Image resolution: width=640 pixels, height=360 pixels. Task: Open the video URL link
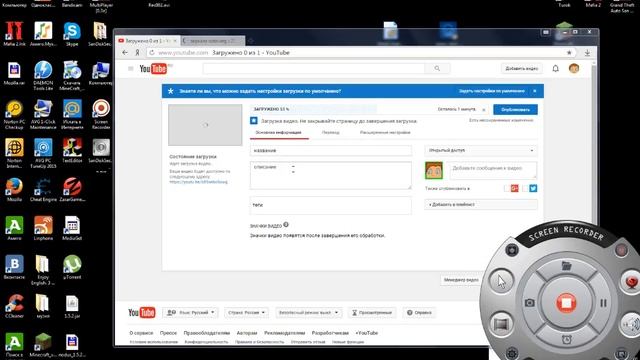[x=198, y=182]
